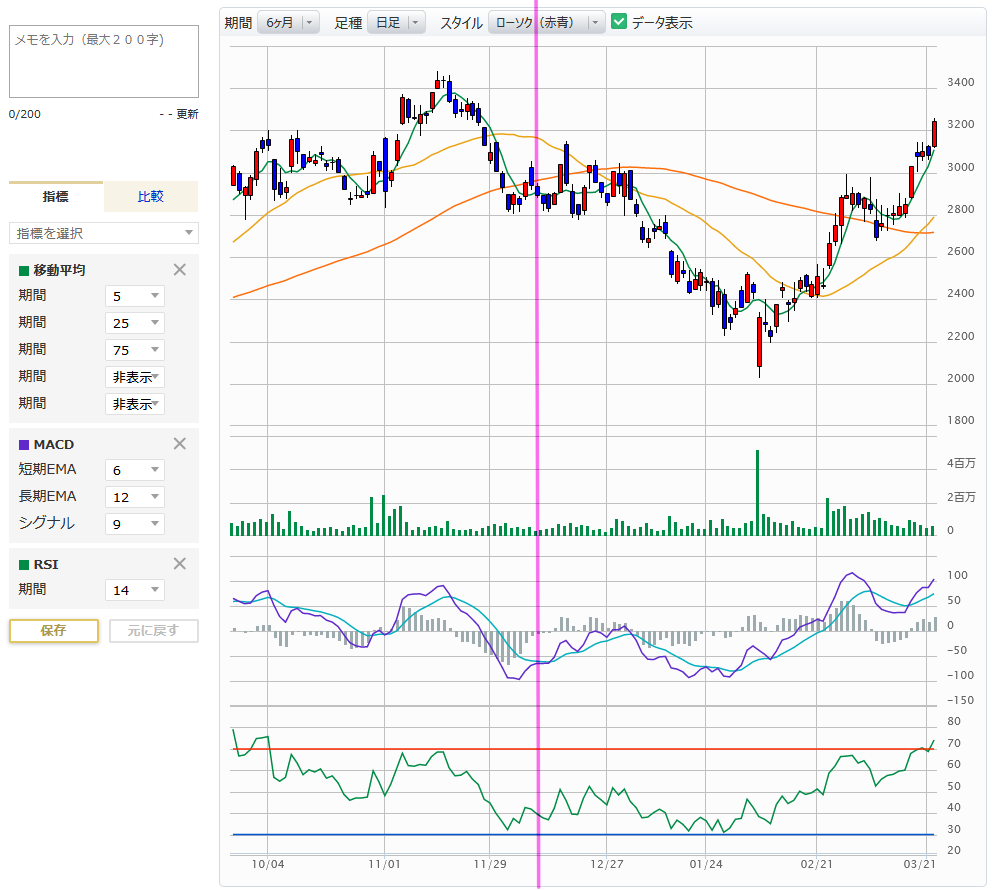Remove the 移動平均 indicator with its X icon
The width and height of the screenshot is (998, 890).
tap(180, 269)
